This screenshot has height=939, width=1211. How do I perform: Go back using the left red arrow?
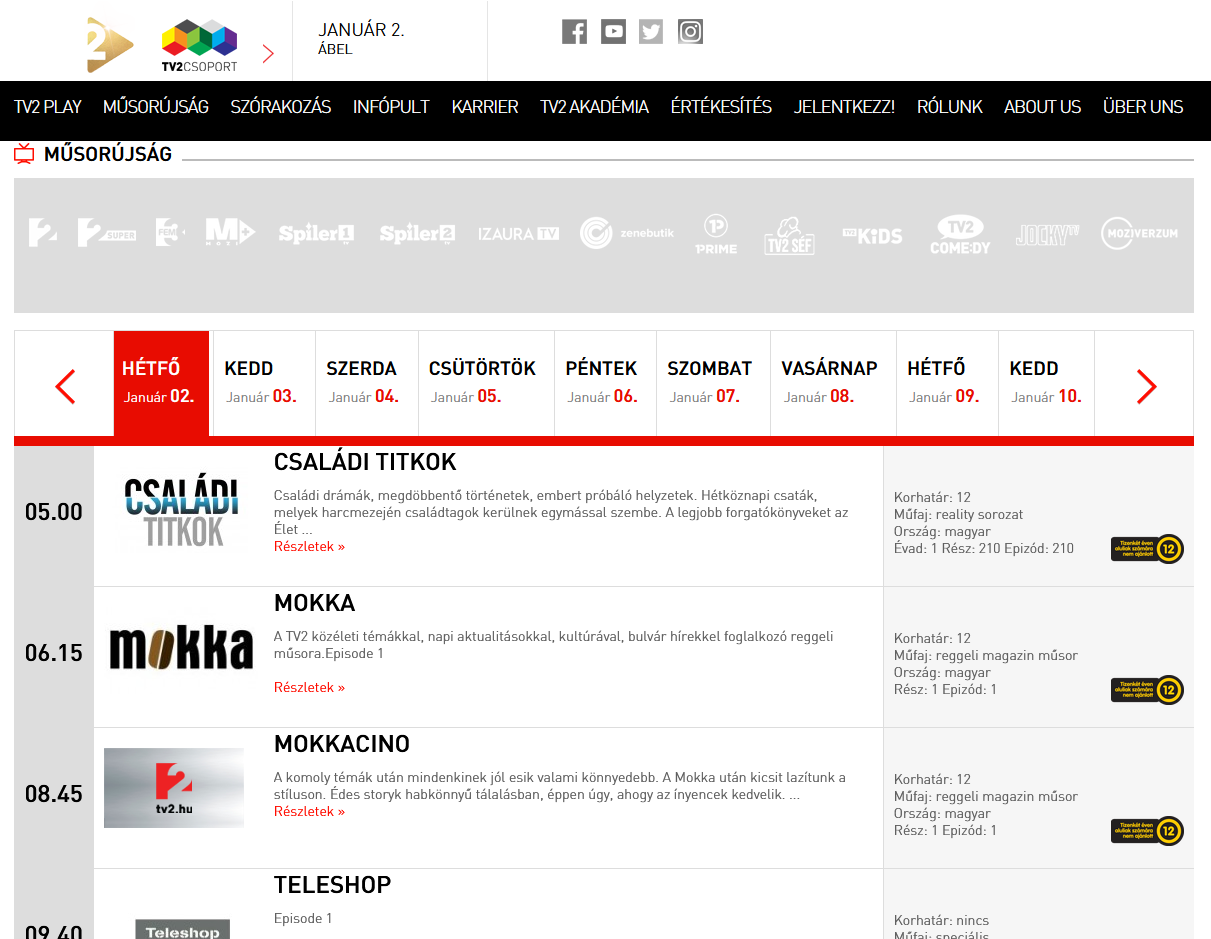[x=66, y=384]
